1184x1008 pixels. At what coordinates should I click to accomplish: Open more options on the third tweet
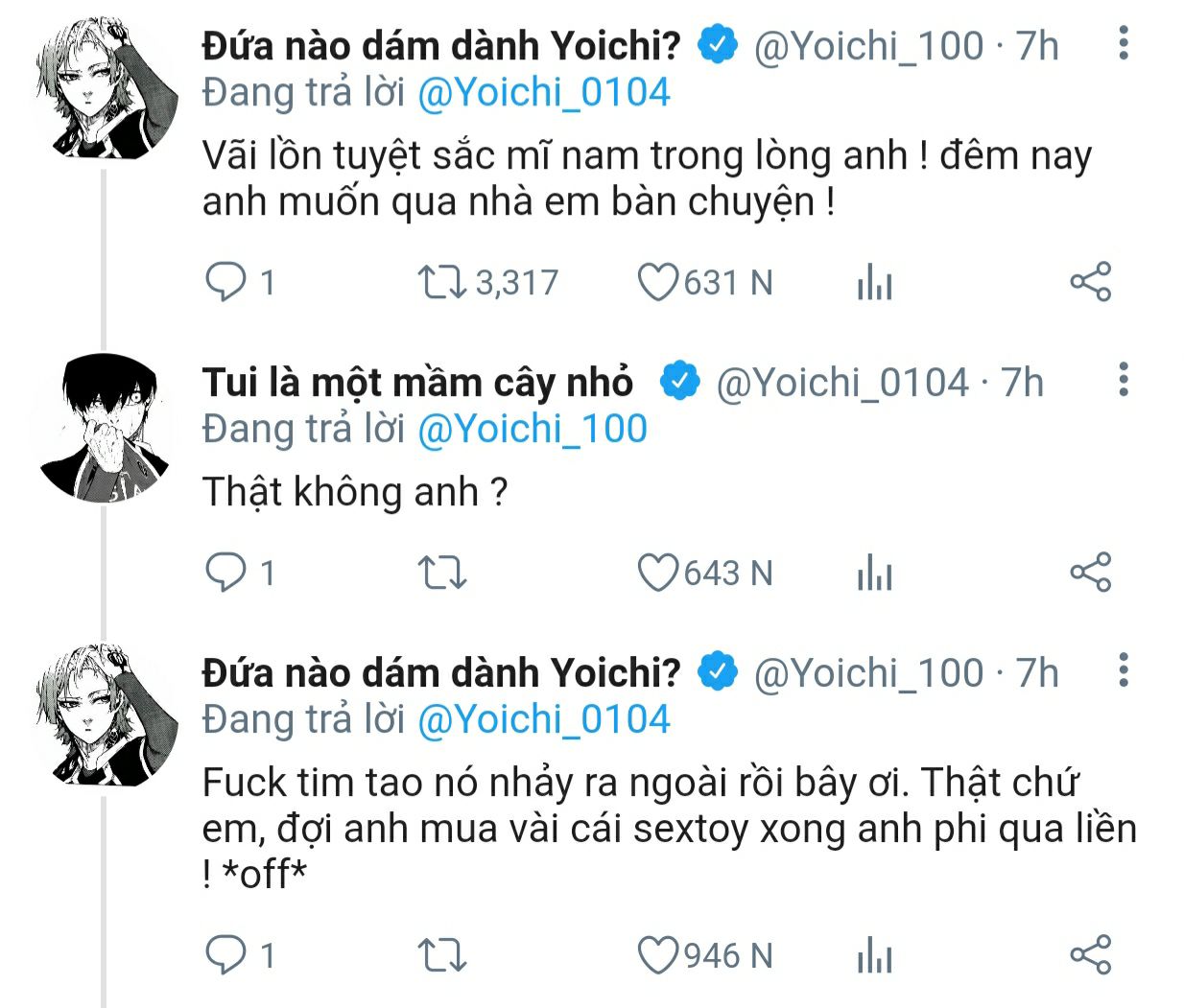point(1124,670)
